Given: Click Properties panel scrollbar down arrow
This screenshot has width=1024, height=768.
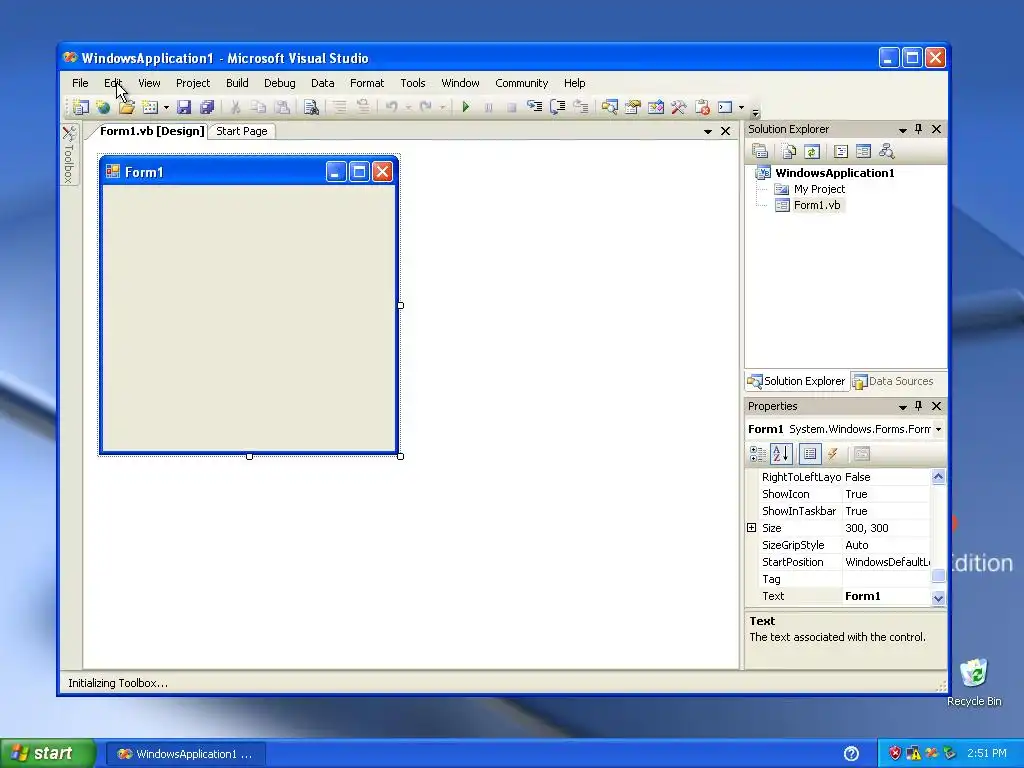Looking at the screenshot, I should [938, 598].
